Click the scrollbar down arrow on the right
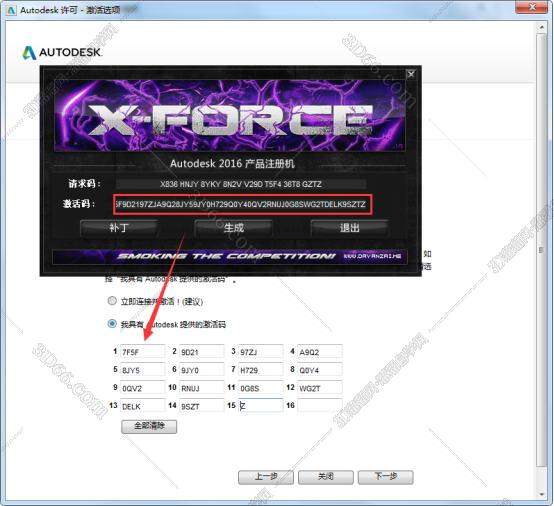 [x=541, y=495]
